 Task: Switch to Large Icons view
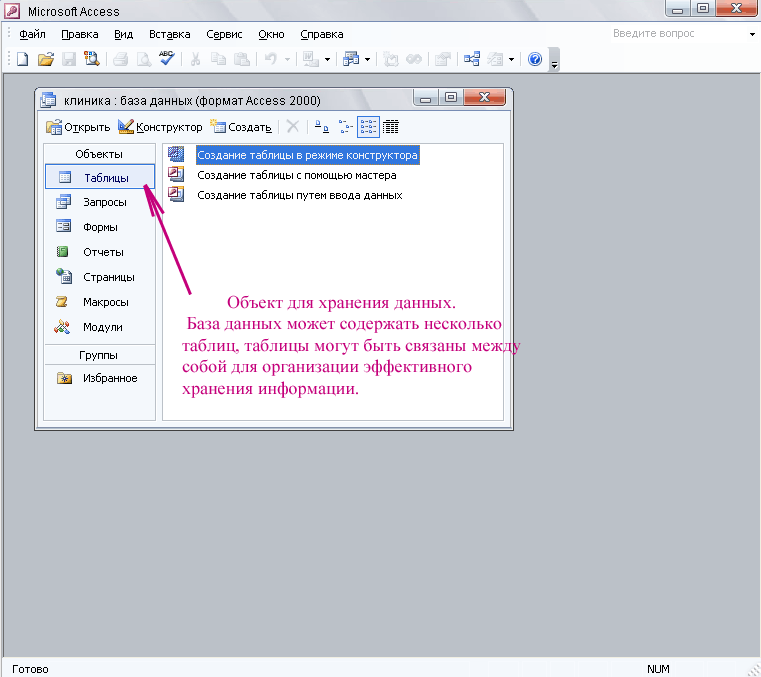click(321, 127)
